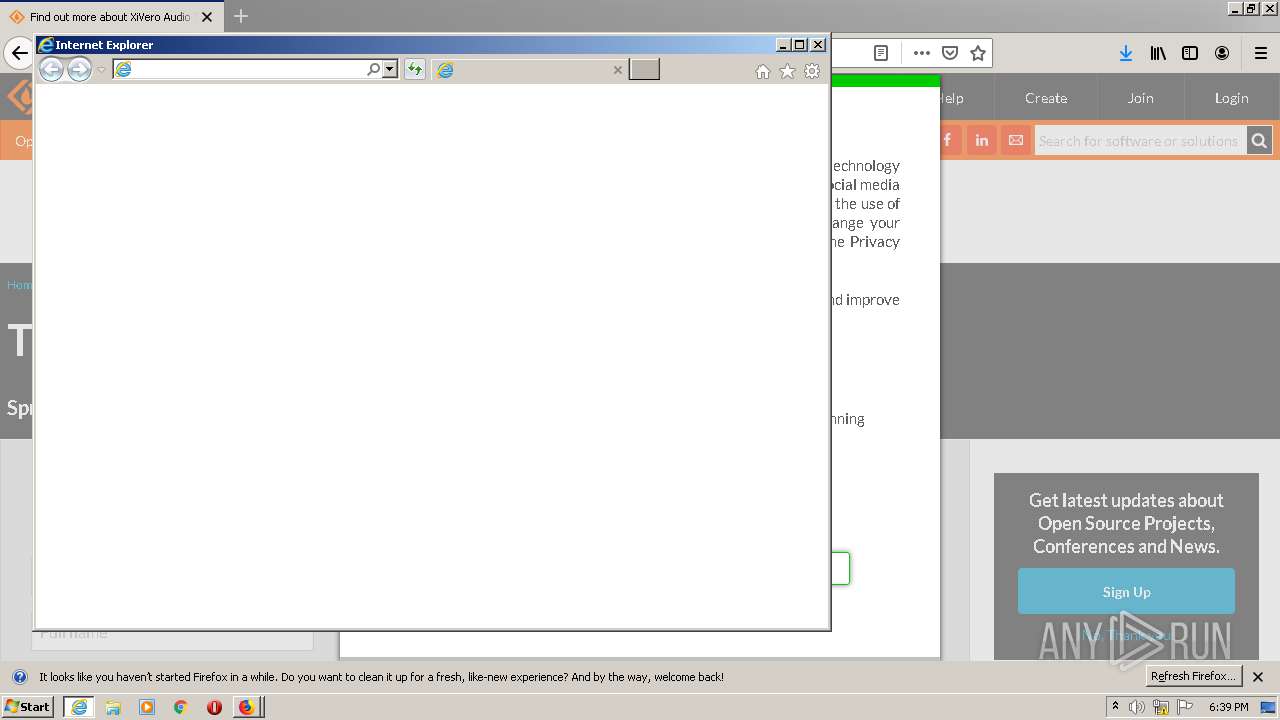This screenshot has height=720, width=1280.
Task: Open Firefox account icon
Action: click(x=1222, y=53)
